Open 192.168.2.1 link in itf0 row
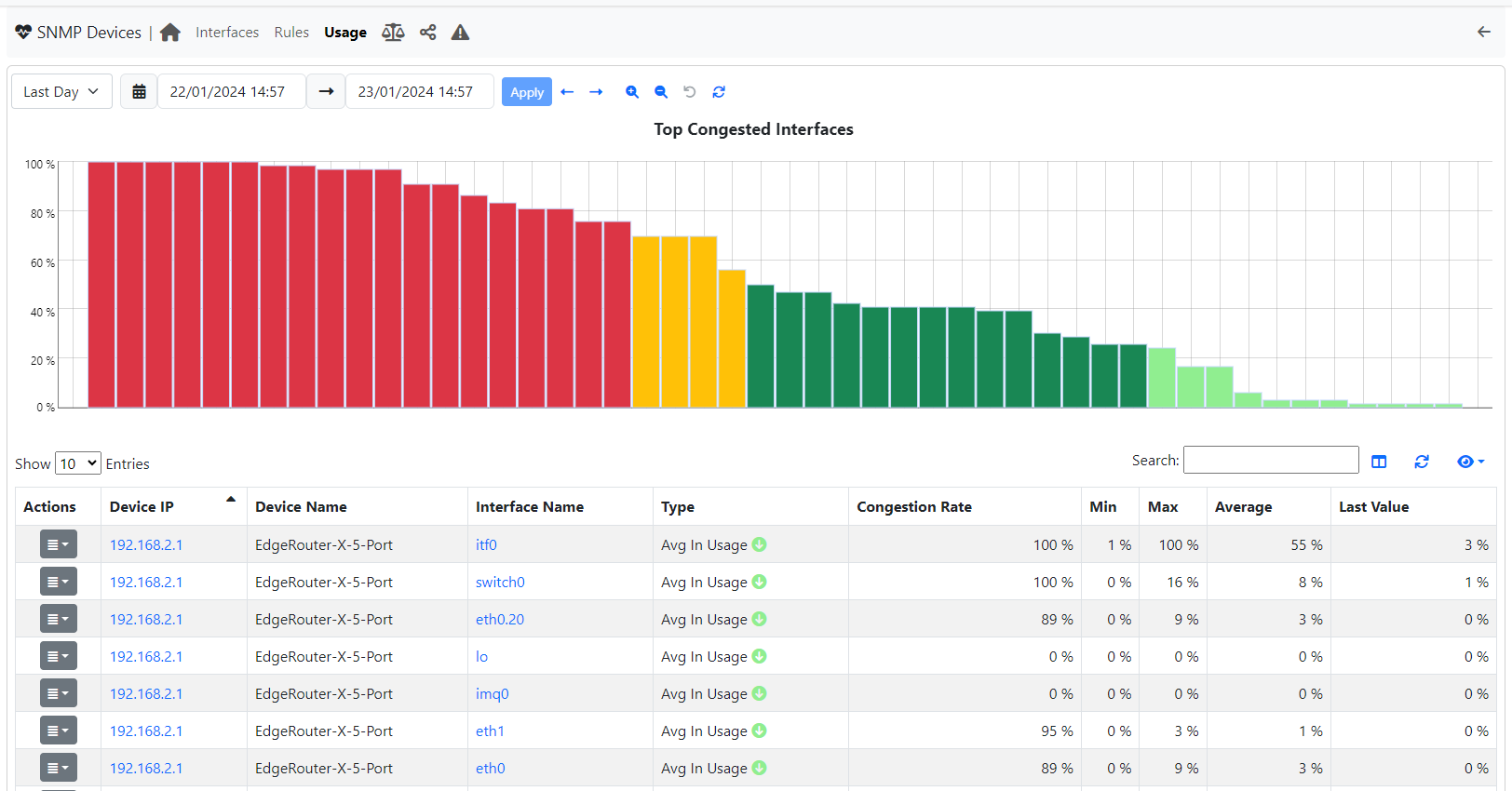 pyautogui.click(x=146, y=544)
